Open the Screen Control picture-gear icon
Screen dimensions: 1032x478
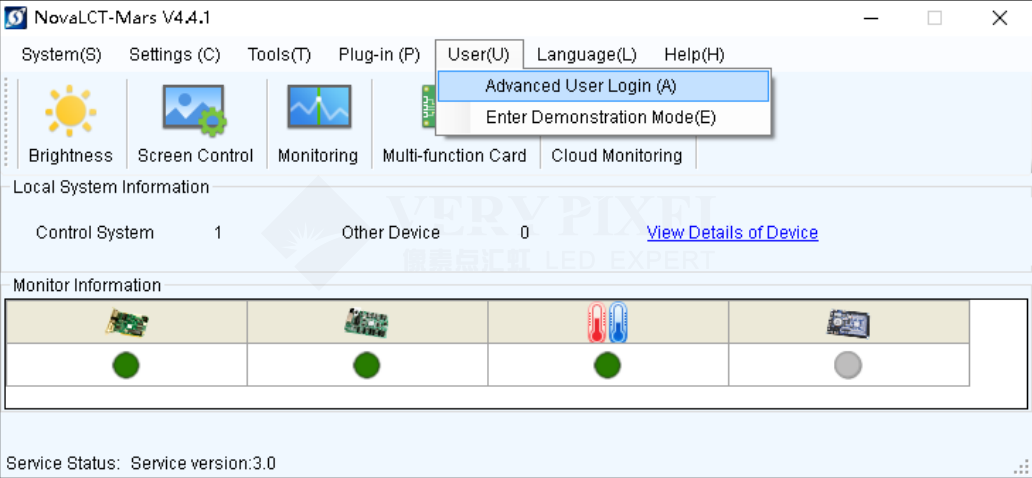click(195, 110)
